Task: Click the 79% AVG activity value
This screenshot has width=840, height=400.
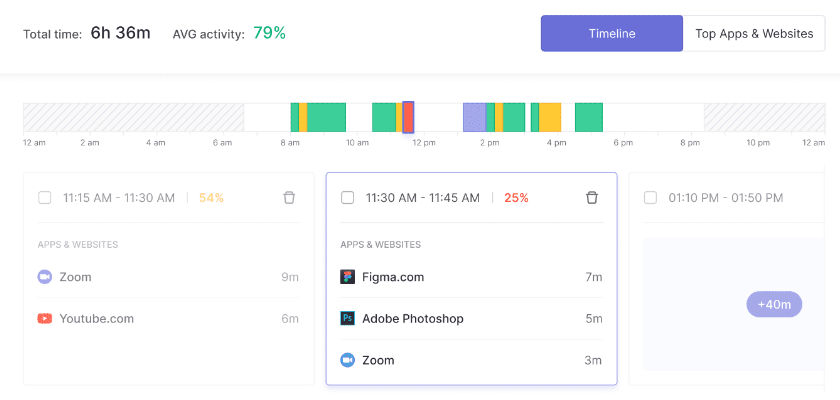Action: [x=269, y=33]
